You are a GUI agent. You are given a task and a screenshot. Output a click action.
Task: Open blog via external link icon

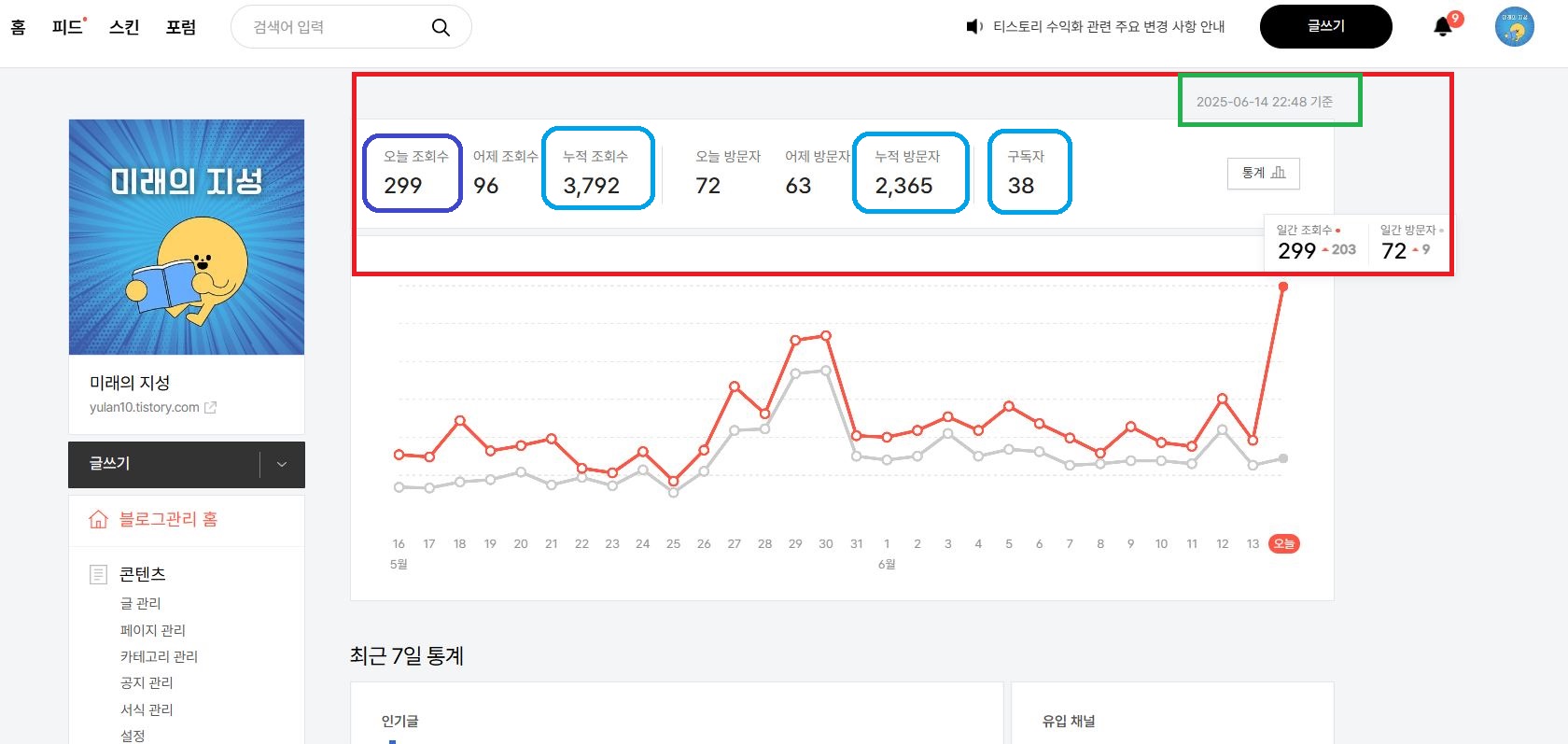pos(210,407)
